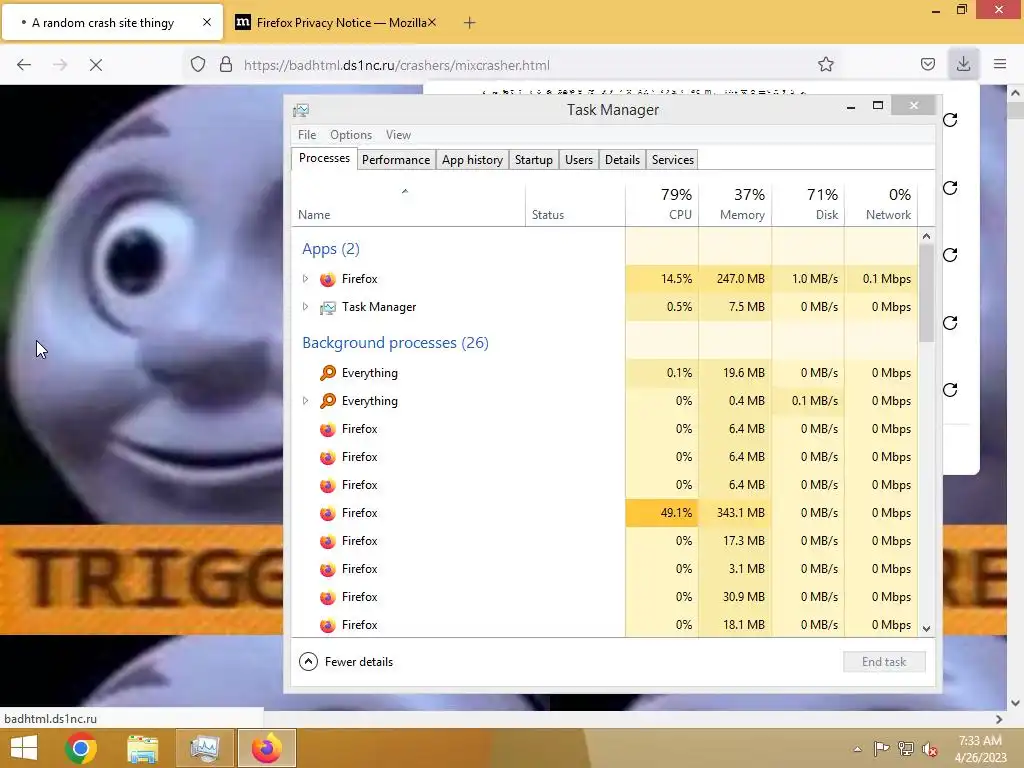Click the Firefox page scroll right arrow
The width and height of the screenshot is (1024, 768).
coord(999,719)
